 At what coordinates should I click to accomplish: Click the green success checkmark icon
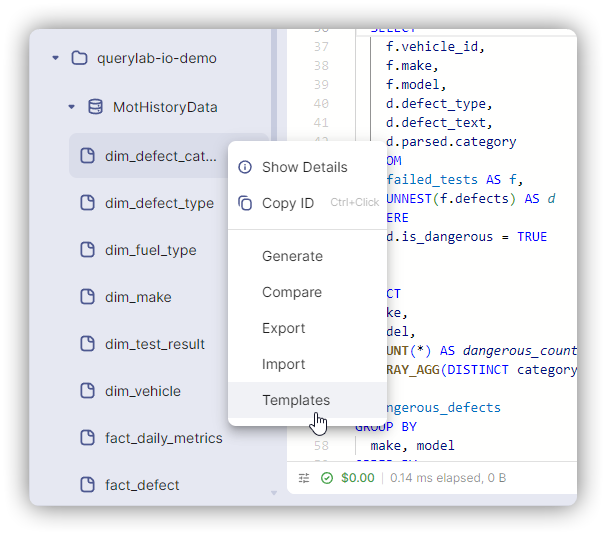tap(327, 478)
